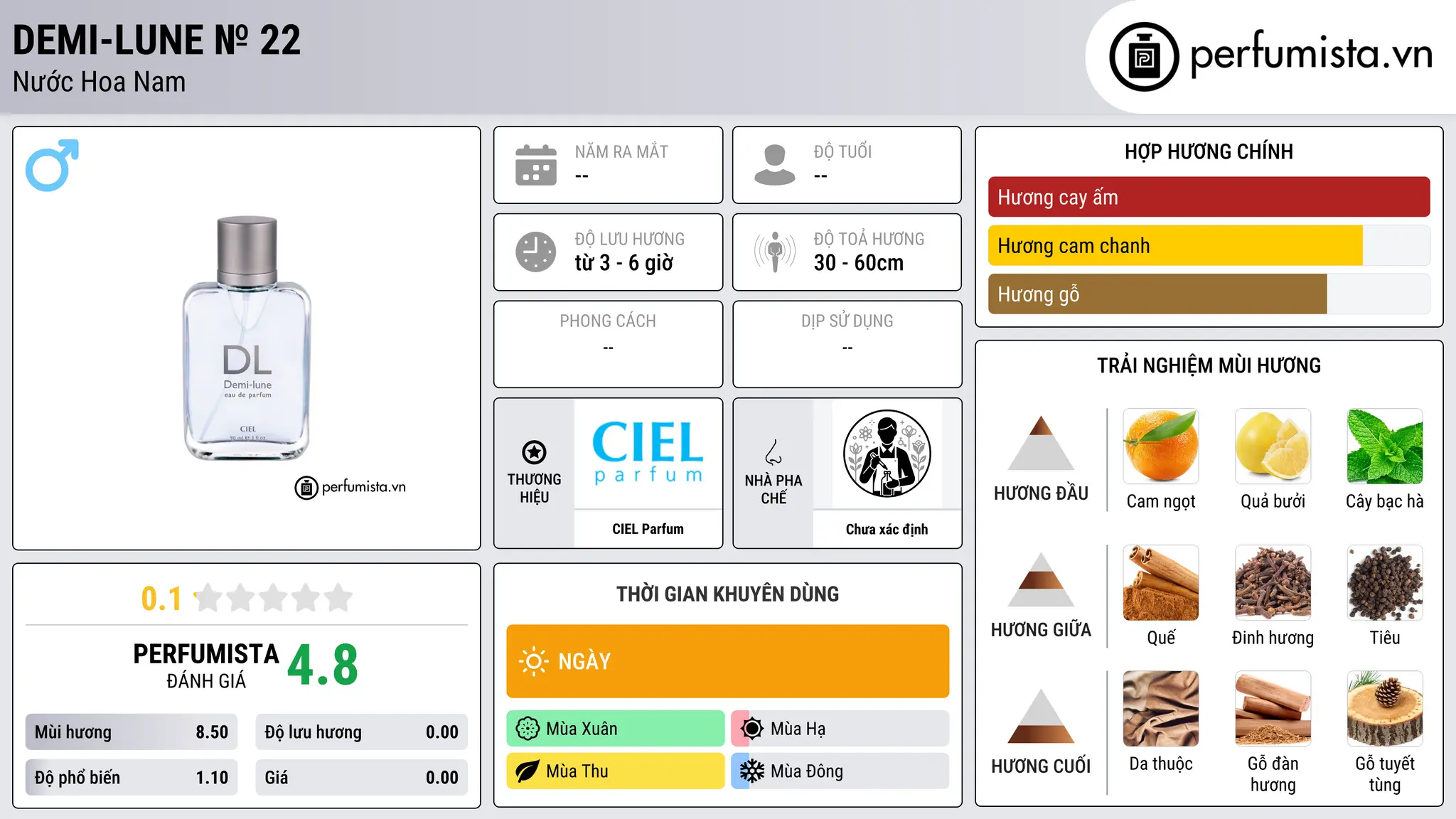Click the Mùa Đông season bar
This screenshot has width=1456, height=819.
pos(840,771)
